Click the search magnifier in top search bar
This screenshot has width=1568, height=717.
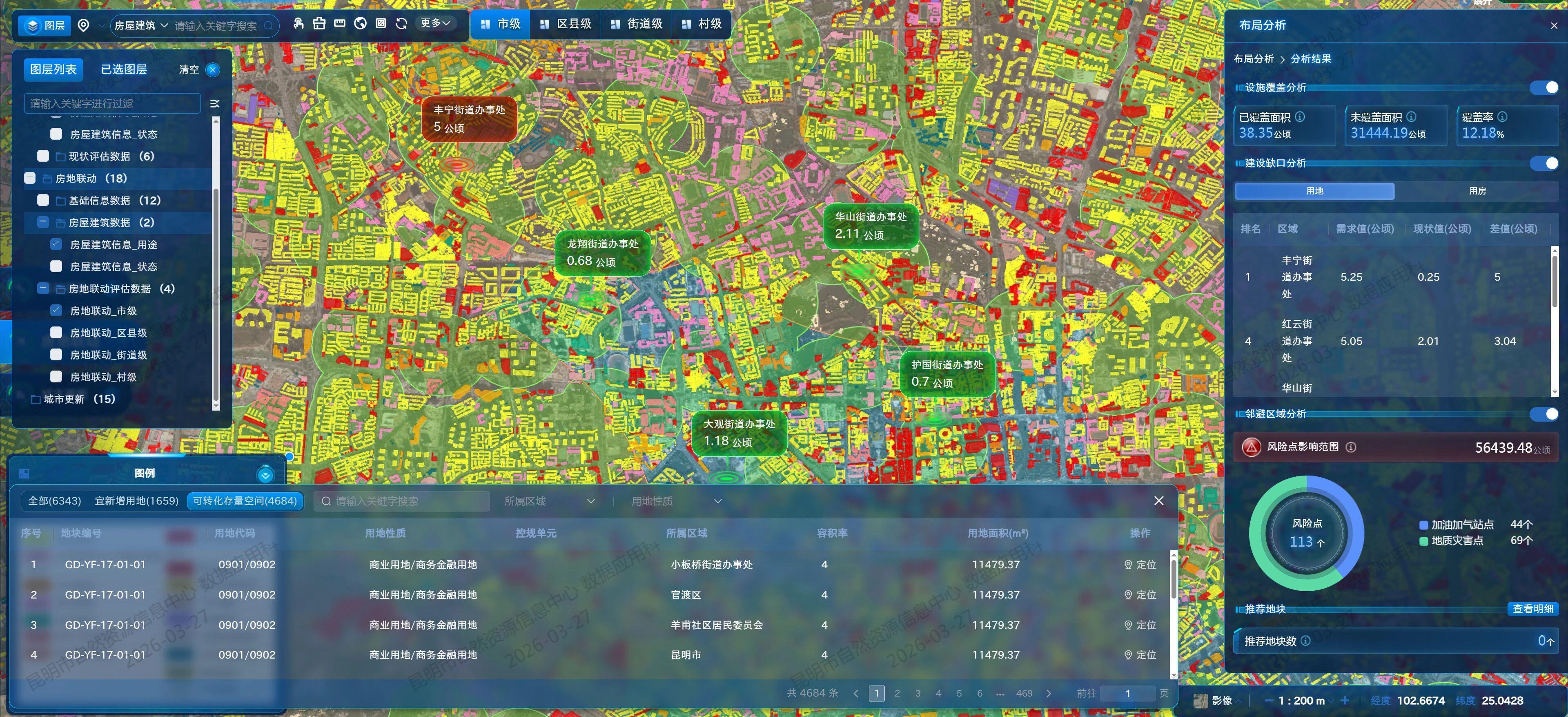click(268, 26)
